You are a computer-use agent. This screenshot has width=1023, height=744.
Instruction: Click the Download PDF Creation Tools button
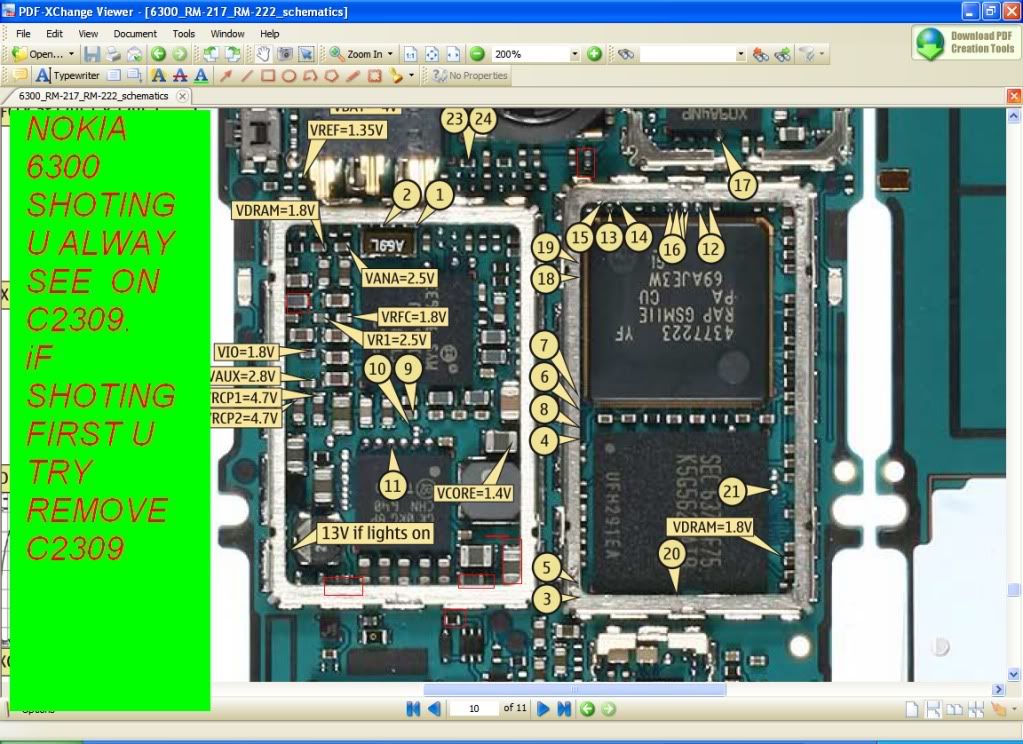coord(964,43)
